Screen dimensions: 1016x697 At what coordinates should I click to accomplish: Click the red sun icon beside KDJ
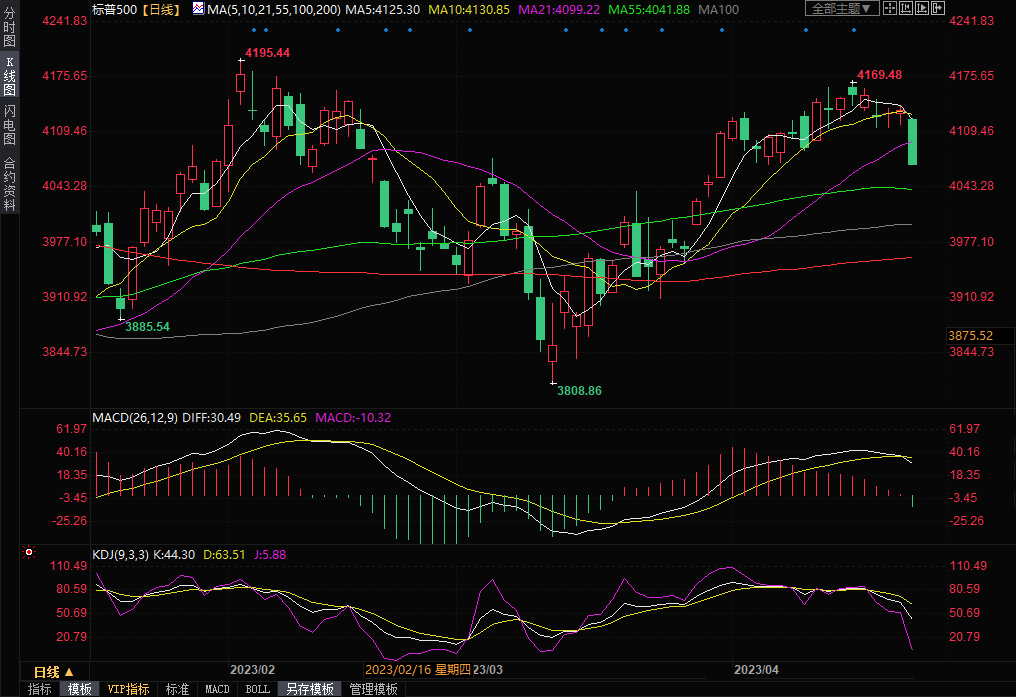(28, 552)
